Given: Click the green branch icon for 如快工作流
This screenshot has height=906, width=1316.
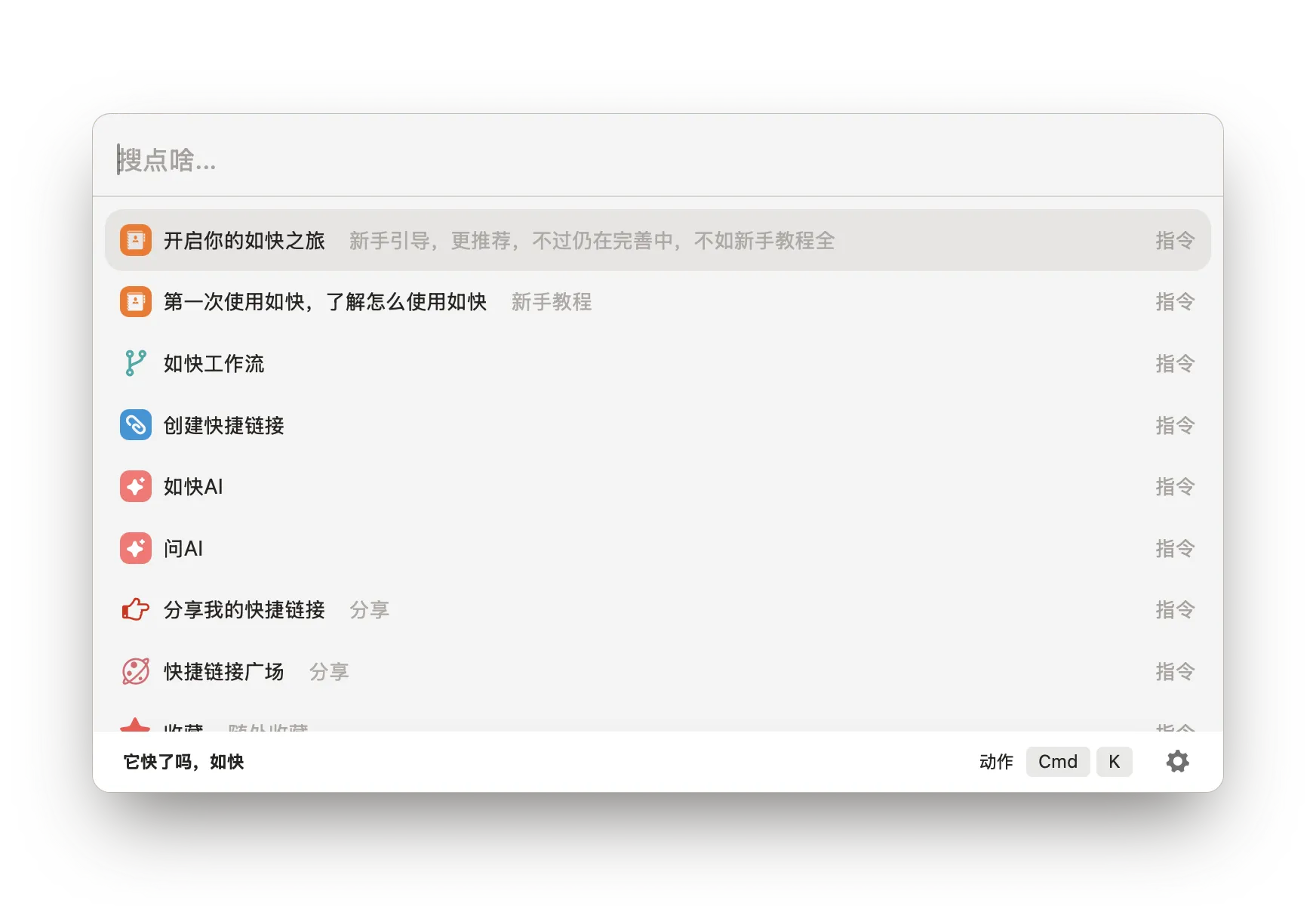Looking at the screenshot, I should click(x=136, y=363).
